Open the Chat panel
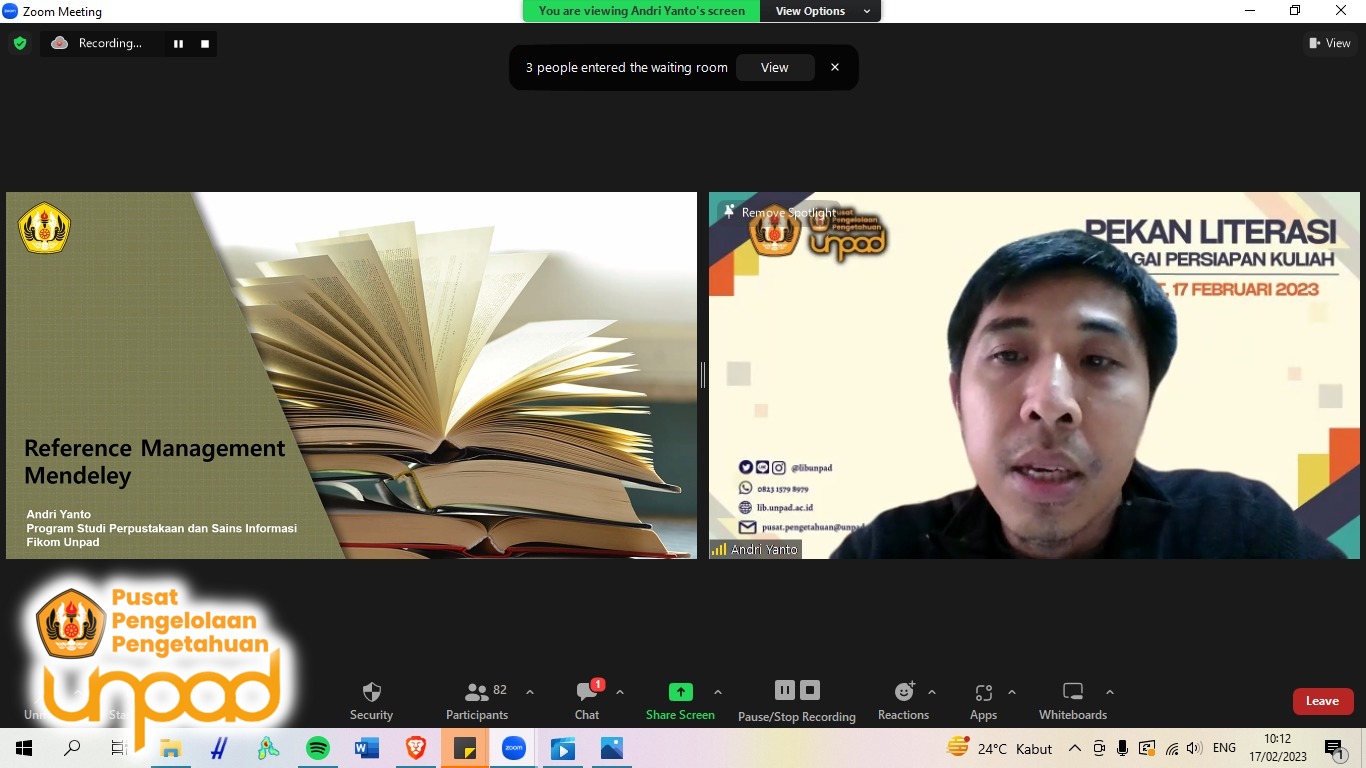The image size is (1366, 768). point(588,701)
